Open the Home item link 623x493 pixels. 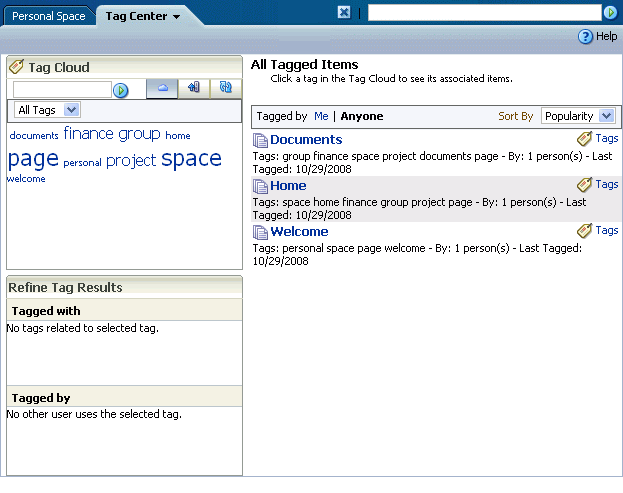(x=288, y=186)
